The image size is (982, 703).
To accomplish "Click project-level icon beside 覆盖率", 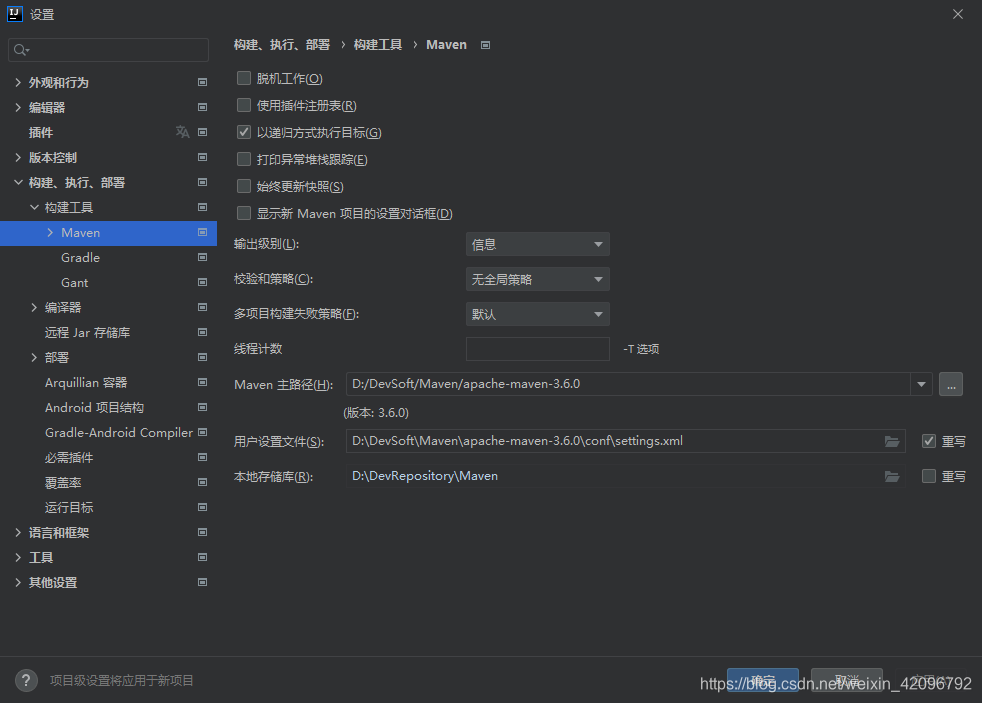I will (202, 483).
